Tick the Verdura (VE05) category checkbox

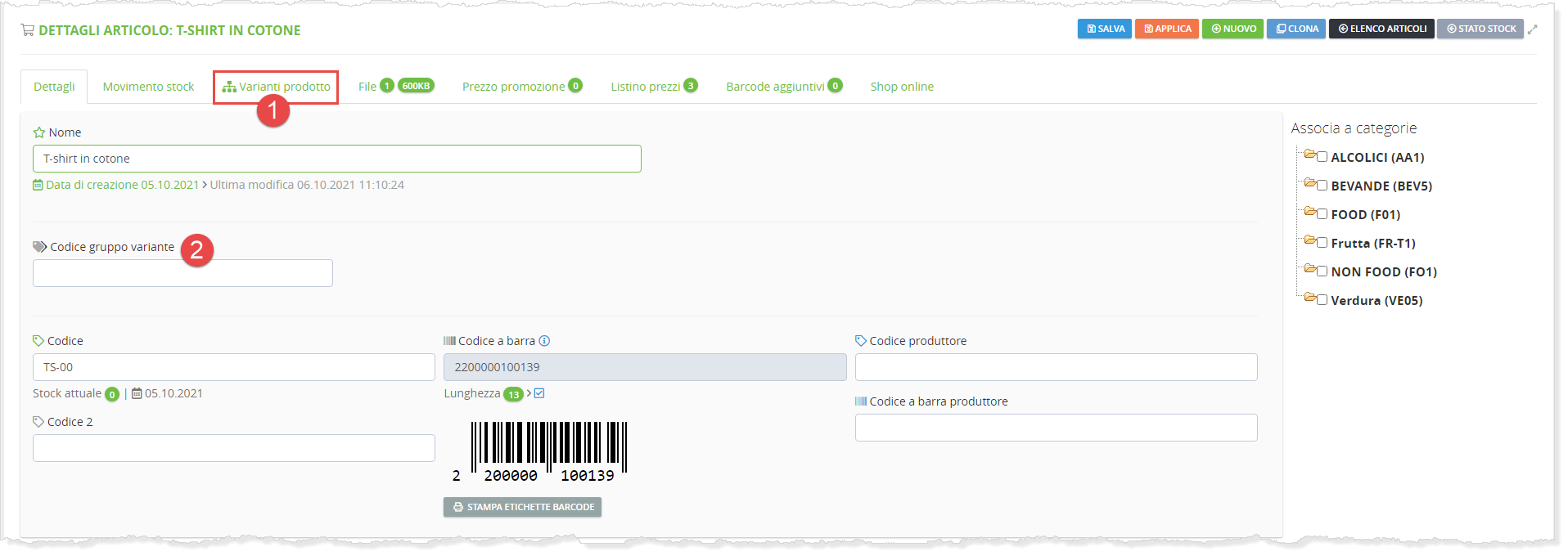click(x=1322, y=300)
